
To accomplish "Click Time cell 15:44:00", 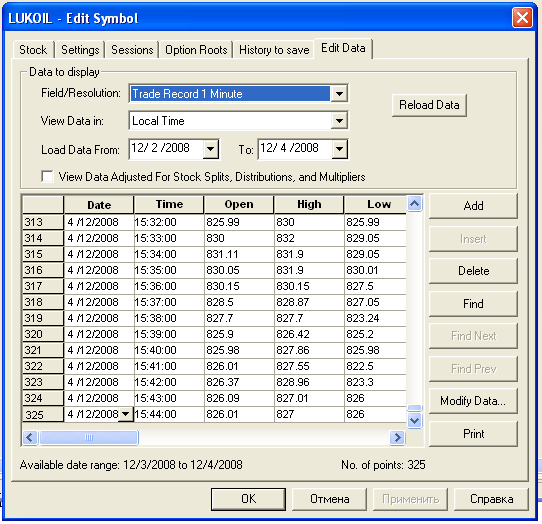I will (x=169, y=414).
